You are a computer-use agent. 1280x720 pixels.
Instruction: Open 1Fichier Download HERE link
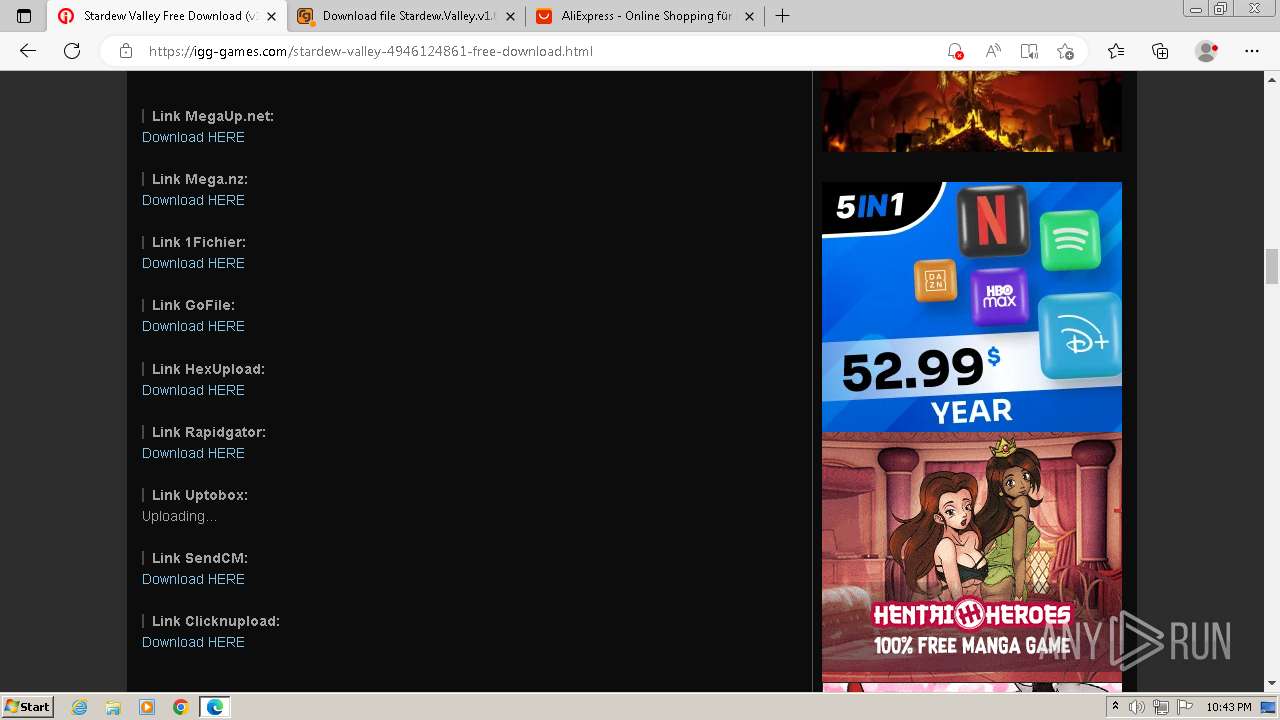coord(193,263)
